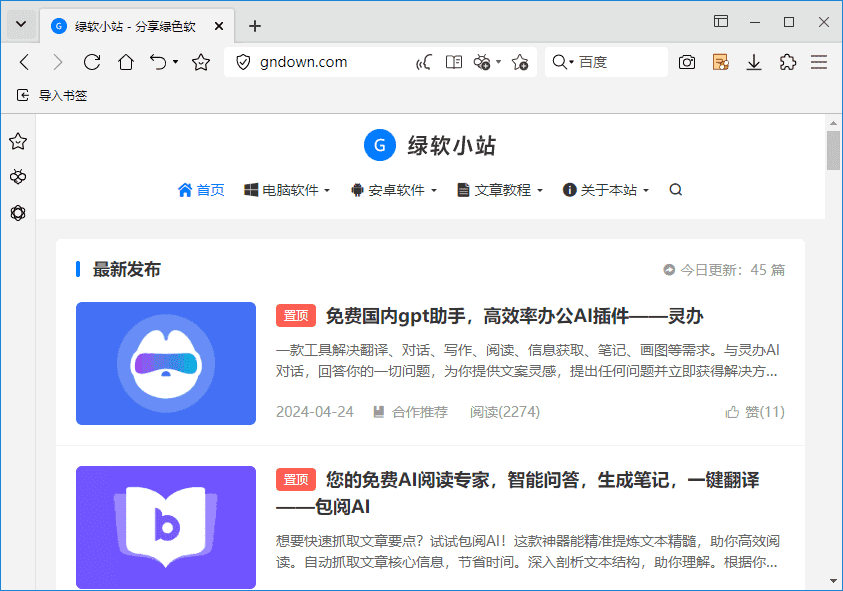Image resolution: width=843 pixels, height=591 pixels.
Task: Open the 灵办 AI插件 article title link
Action: point(514,317)
